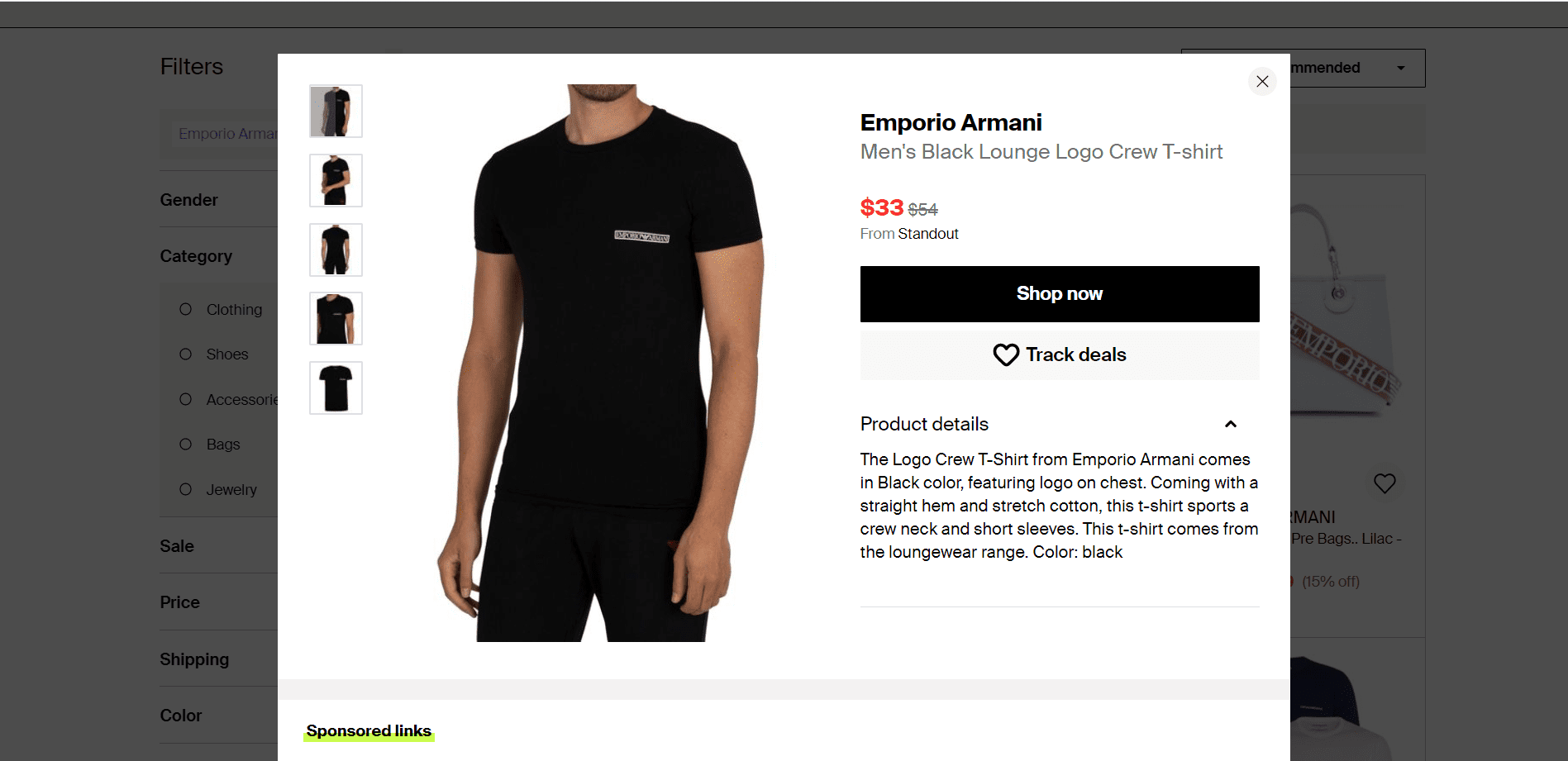Select the Shoes category radio button
1568x761 pixels.
point(186,354)
